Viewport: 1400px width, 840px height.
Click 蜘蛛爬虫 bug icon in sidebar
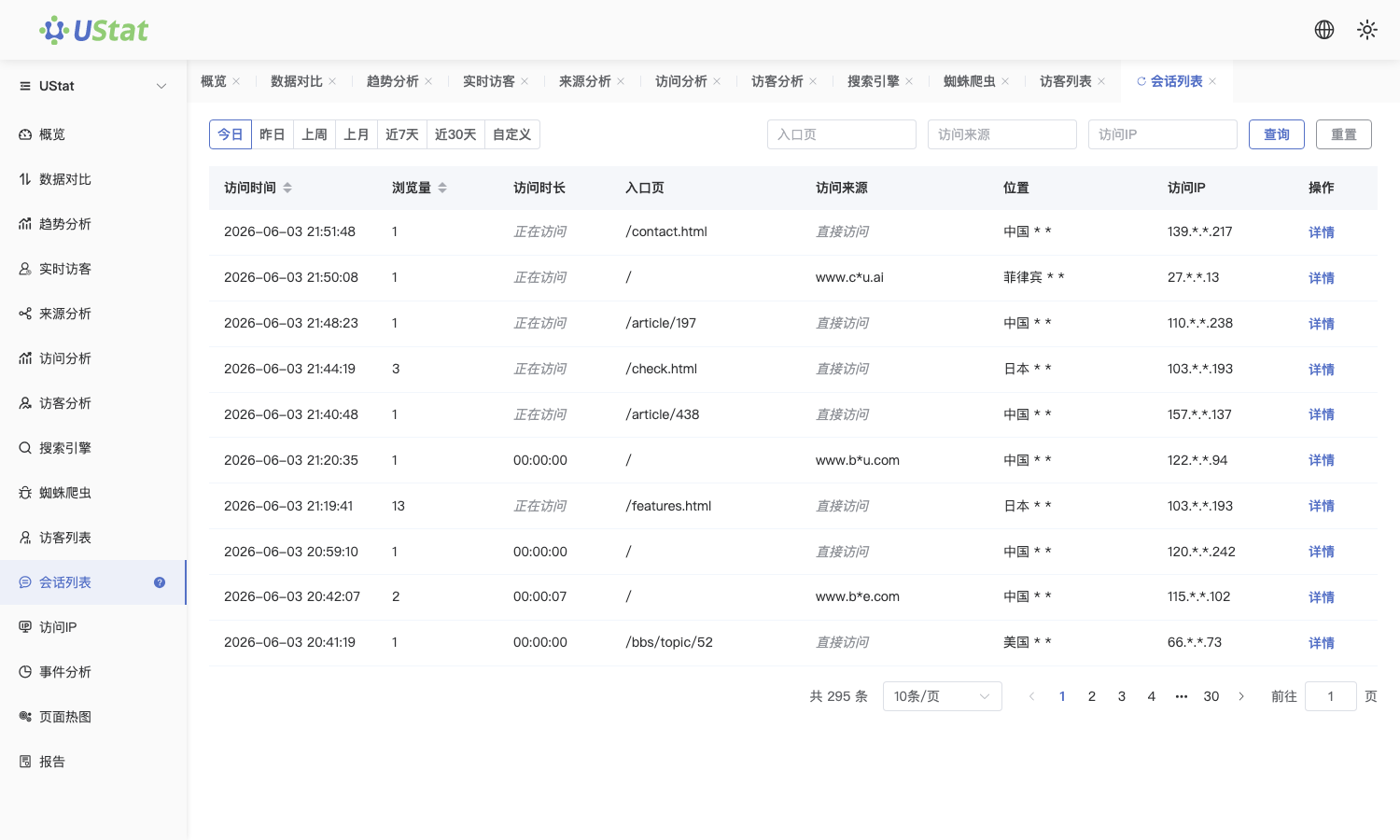point(25,493)
